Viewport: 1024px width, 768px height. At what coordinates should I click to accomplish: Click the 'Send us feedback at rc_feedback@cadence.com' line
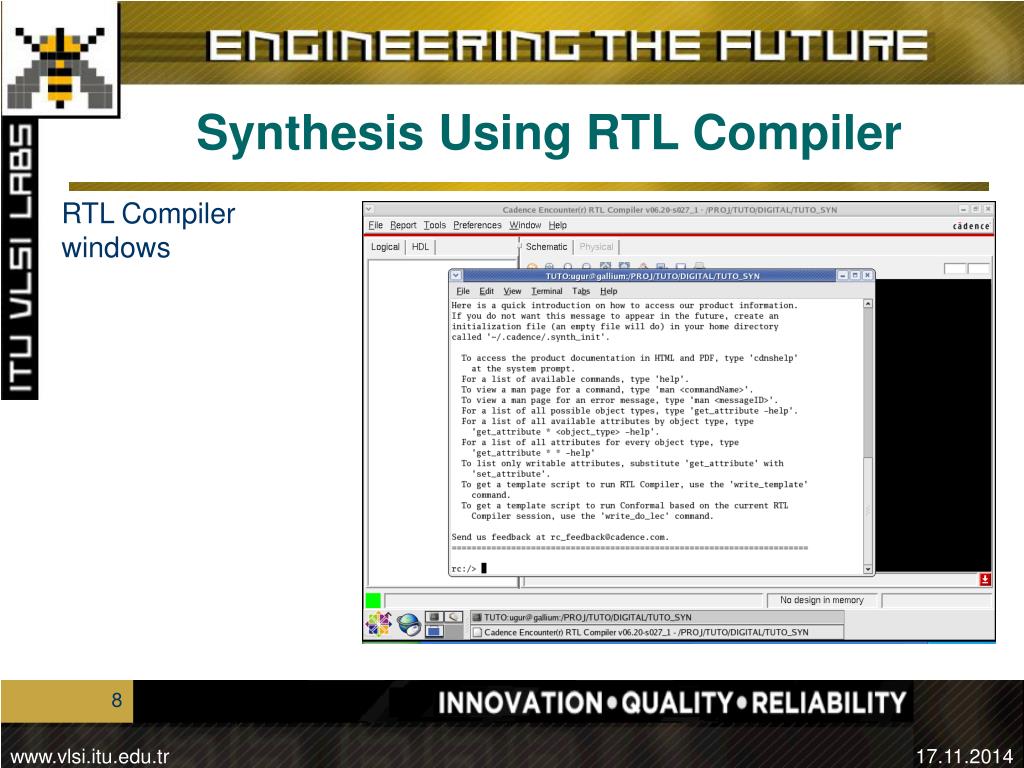click(x=560, y=537)
